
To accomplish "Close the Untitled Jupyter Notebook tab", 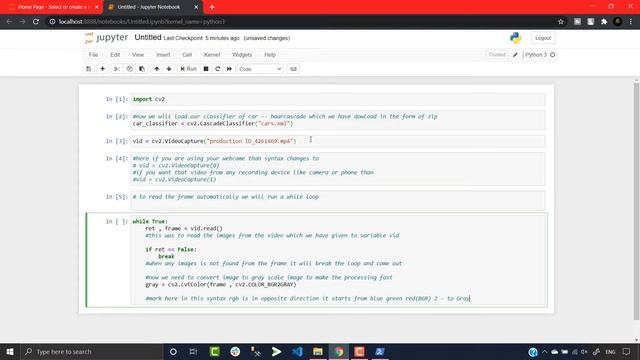I will pyautogui.click(x=196, y=7).
